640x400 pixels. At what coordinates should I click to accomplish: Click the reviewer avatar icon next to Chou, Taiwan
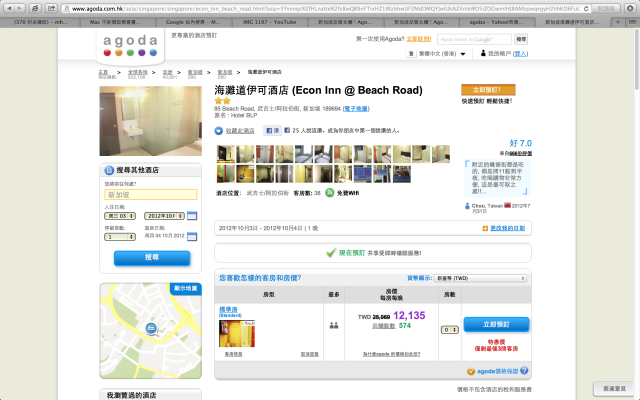(x=467, y=206)
